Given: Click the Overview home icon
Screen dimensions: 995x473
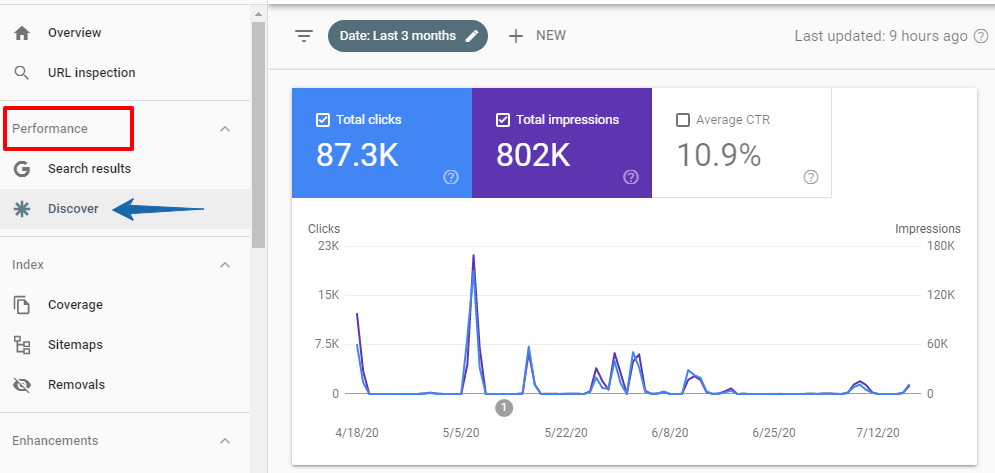Looking at the screenshot, I should coord(22,33).
